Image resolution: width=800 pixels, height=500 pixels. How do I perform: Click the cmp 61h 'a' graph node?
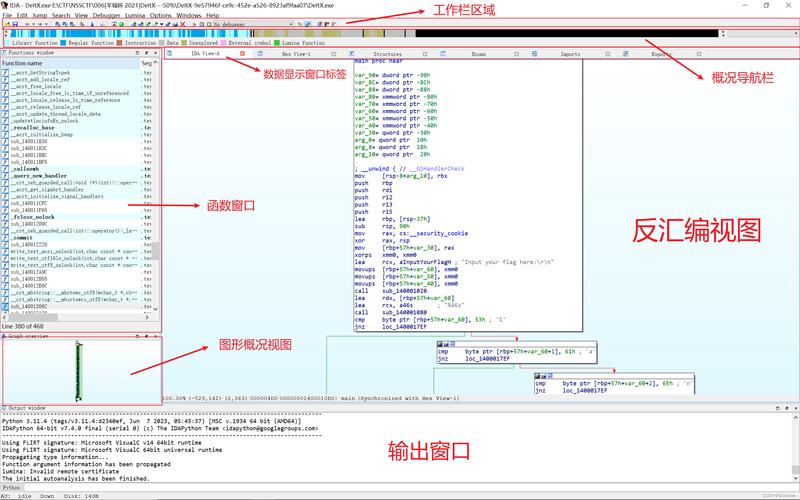(516, 352)
